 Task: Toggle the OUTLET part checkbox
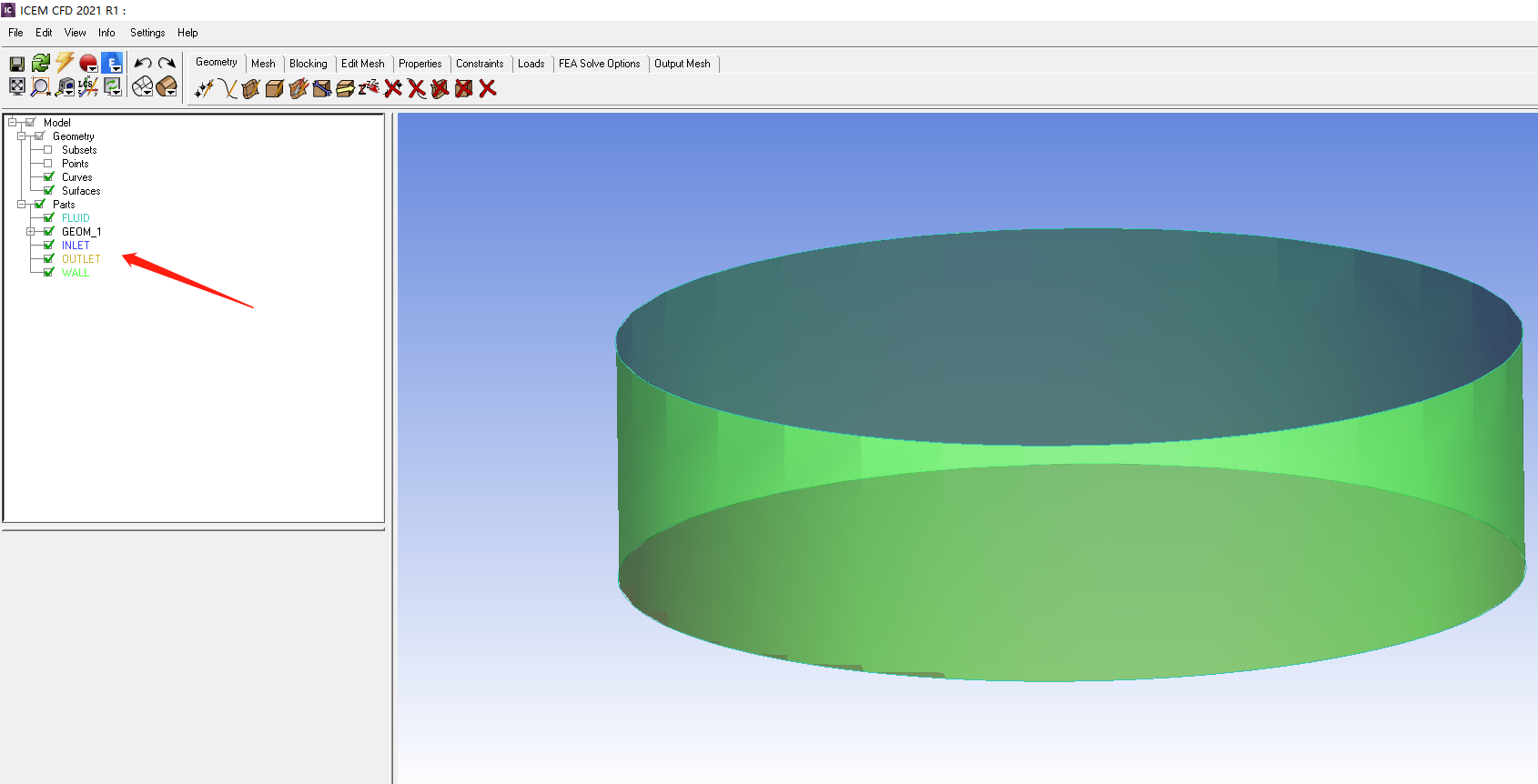(48, 259)
